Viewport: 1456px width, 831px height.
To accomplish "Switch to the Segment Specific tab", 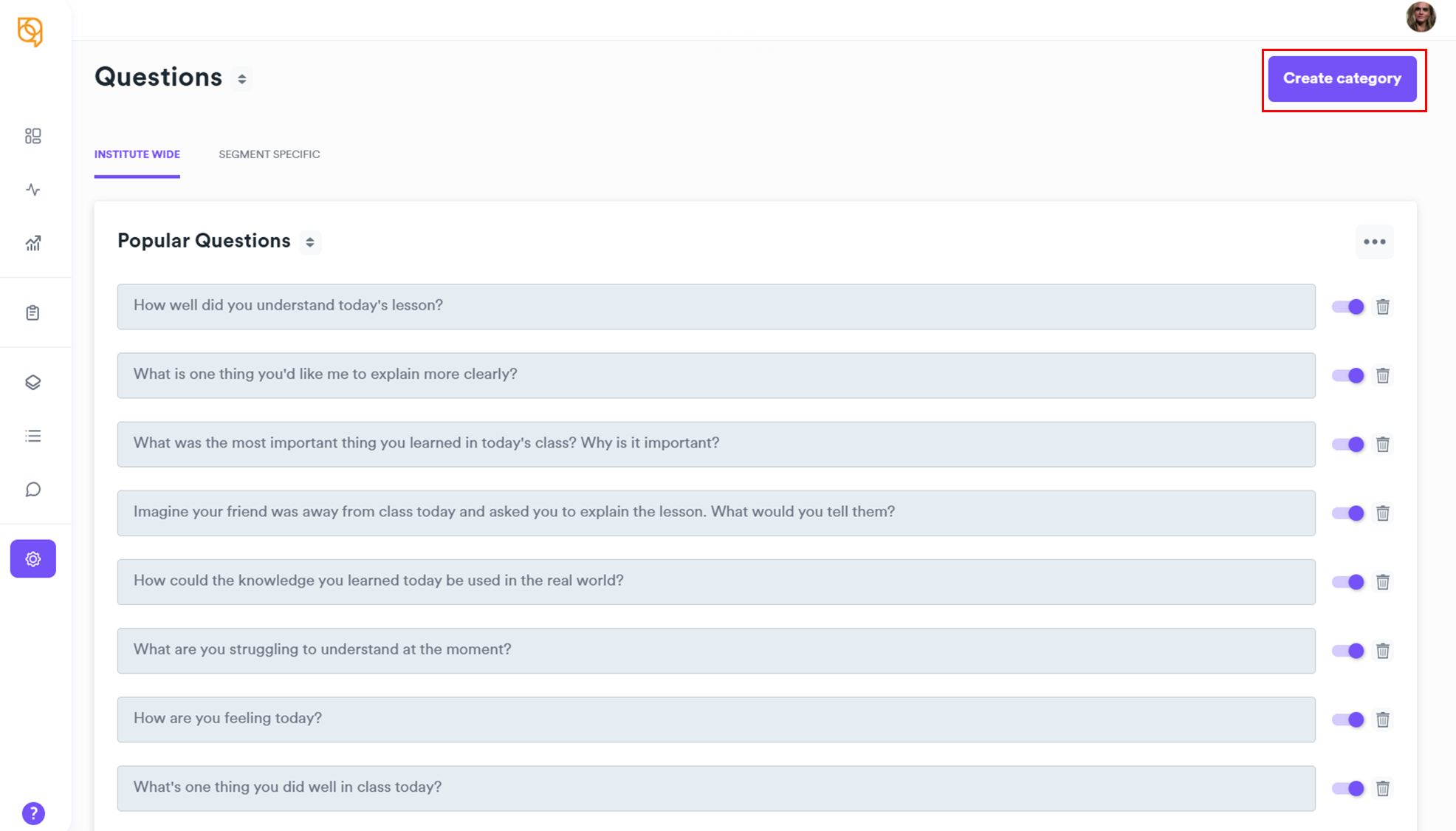I will 269,154.
